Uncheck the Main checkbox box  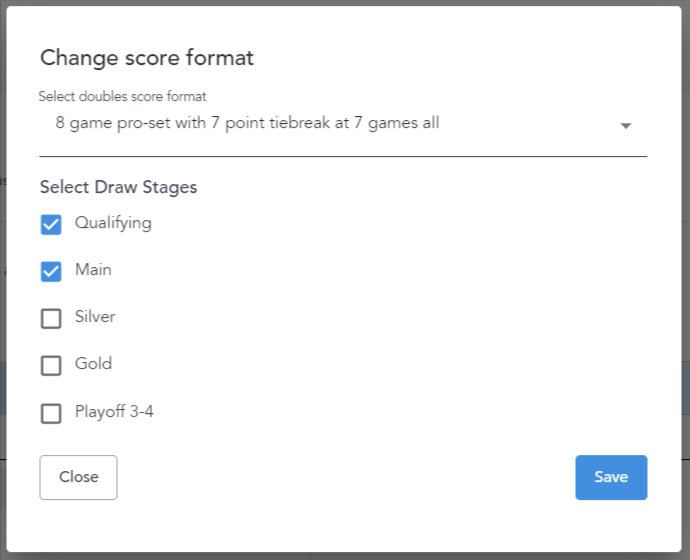click(x=51, y=271)
